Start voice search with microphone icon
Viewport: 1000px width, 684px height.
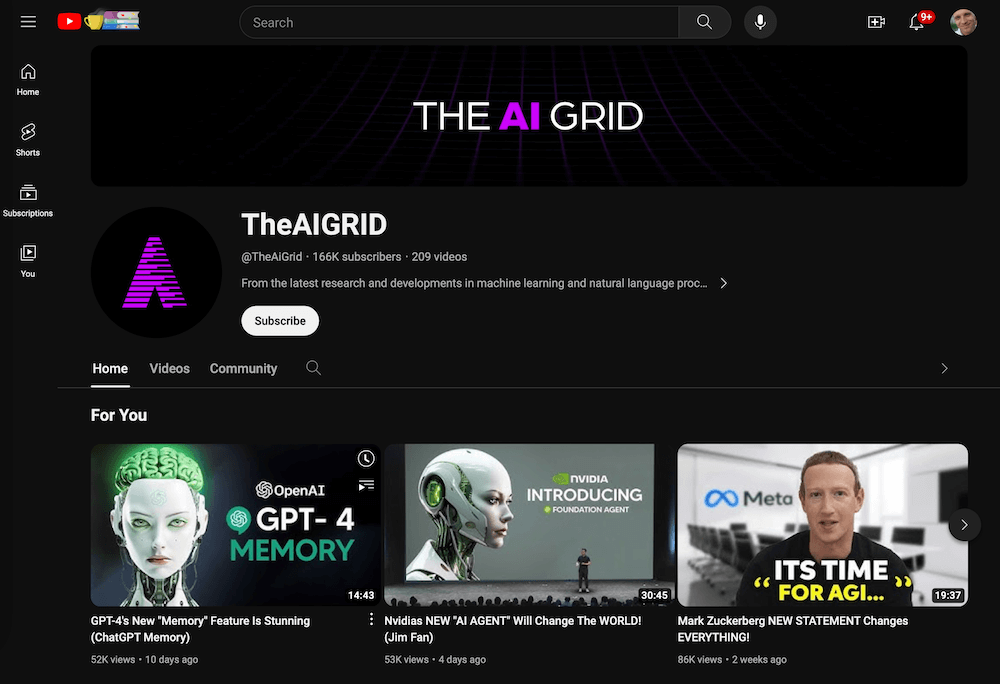760,22
